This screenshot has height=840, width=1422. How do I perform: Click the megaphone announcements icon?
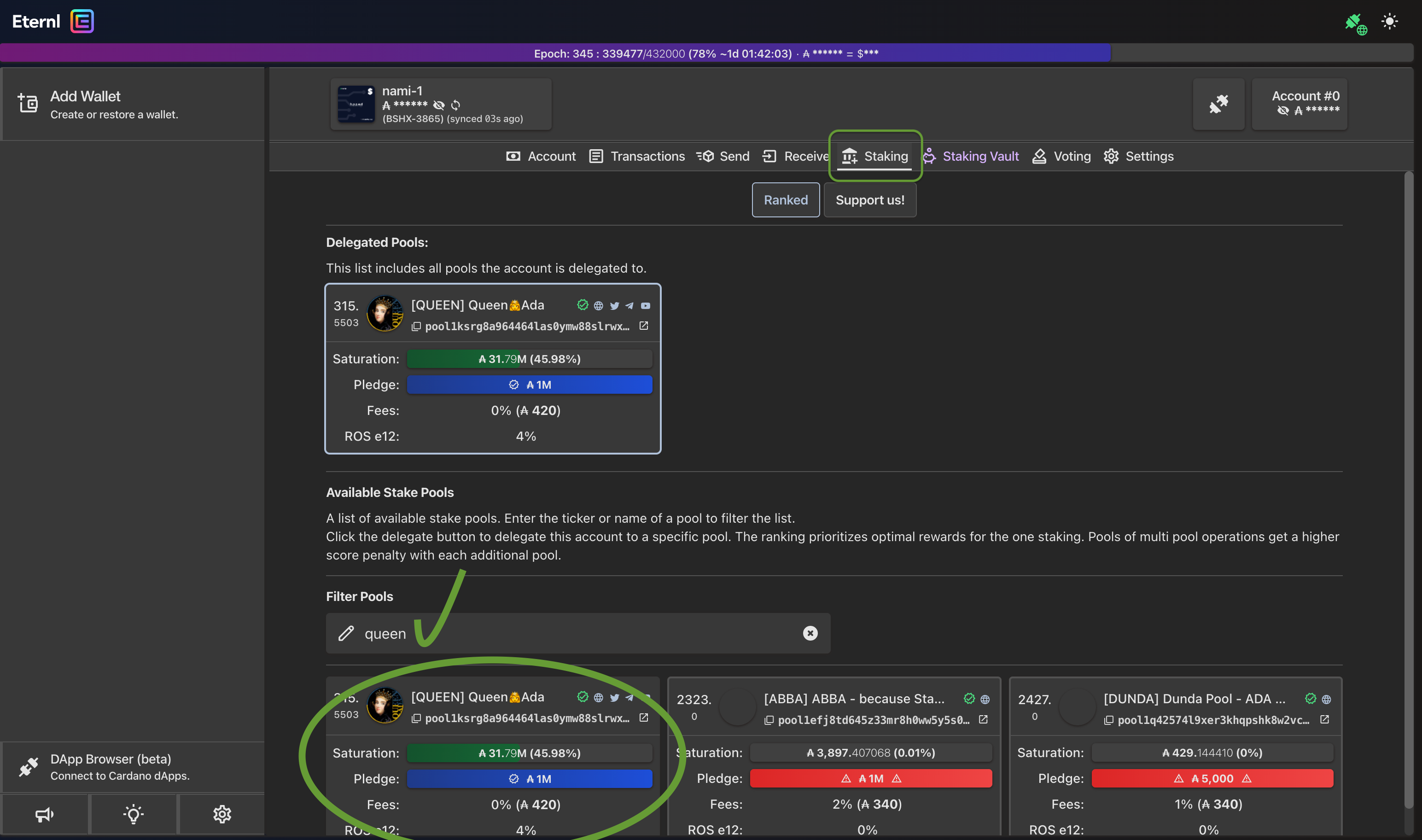click(x=44, y=815)
